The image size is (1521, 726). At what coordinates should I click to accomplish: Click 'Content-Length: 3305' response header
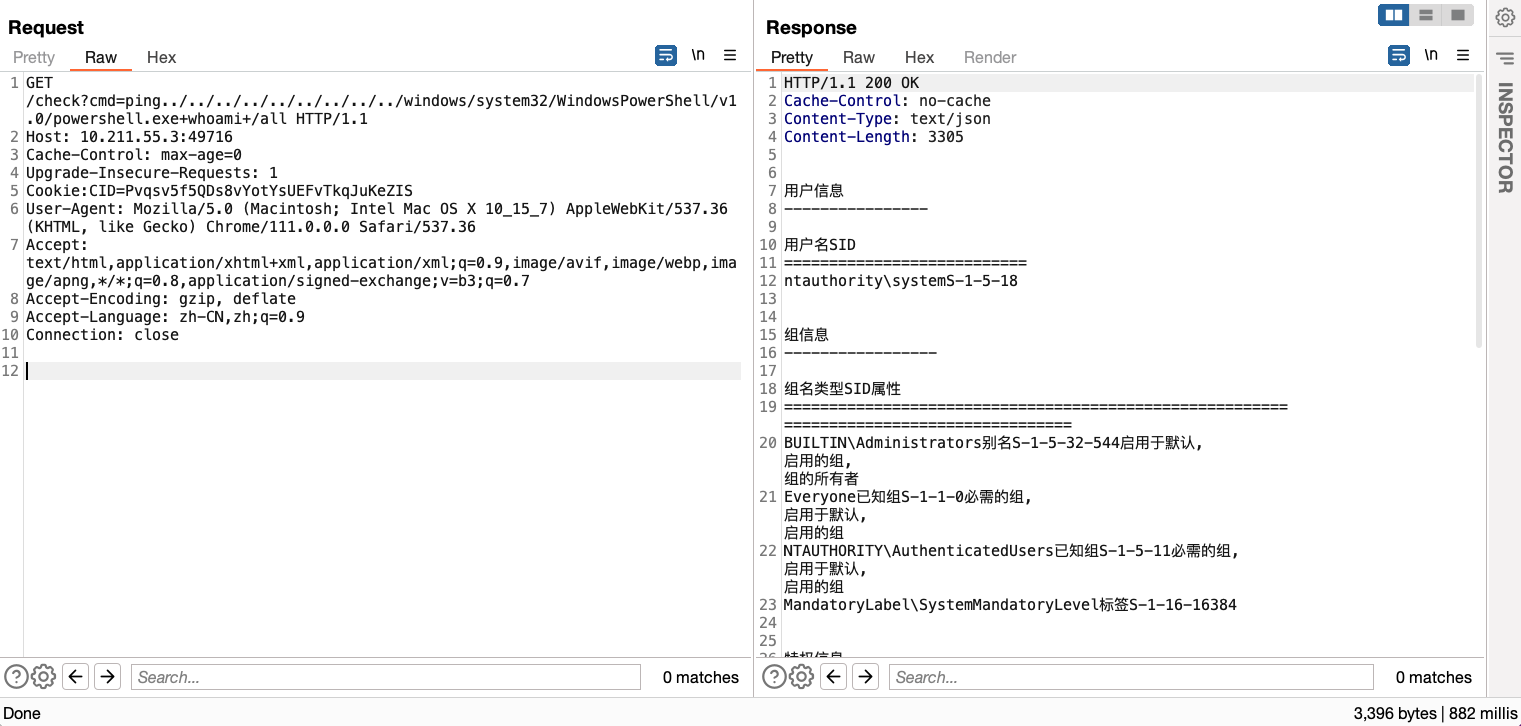point(874,137)
